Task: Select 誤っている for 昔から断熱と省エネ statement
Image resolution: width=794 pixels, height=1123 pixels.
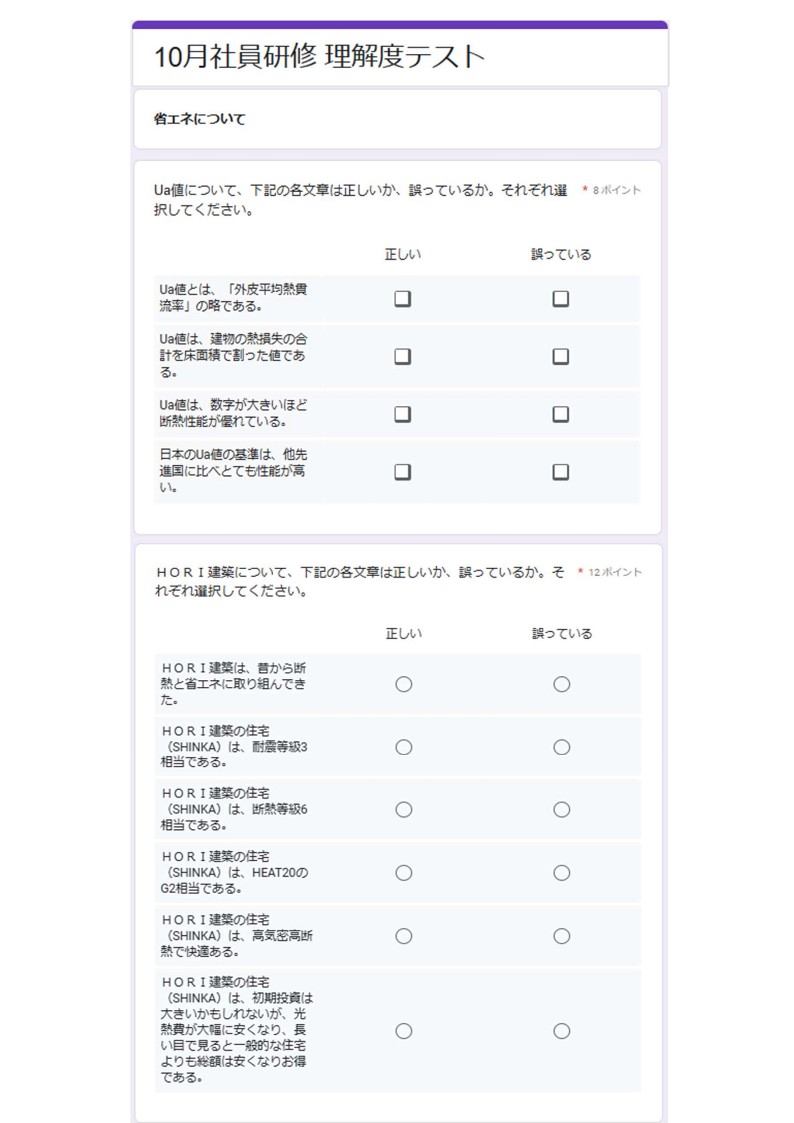Action: point(562,685)
